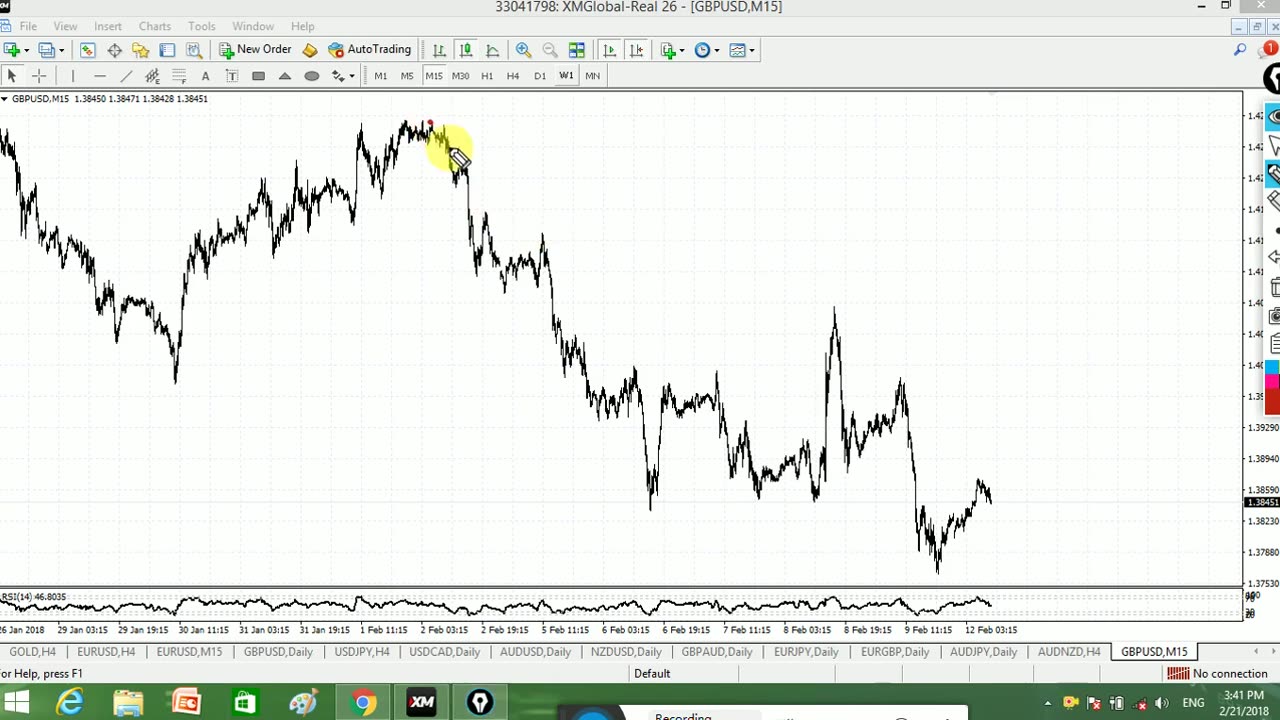The image size is (1280, 720).
Task: Switch to the GOLD,H4 chart tab
Action: (x=32, y=652)
